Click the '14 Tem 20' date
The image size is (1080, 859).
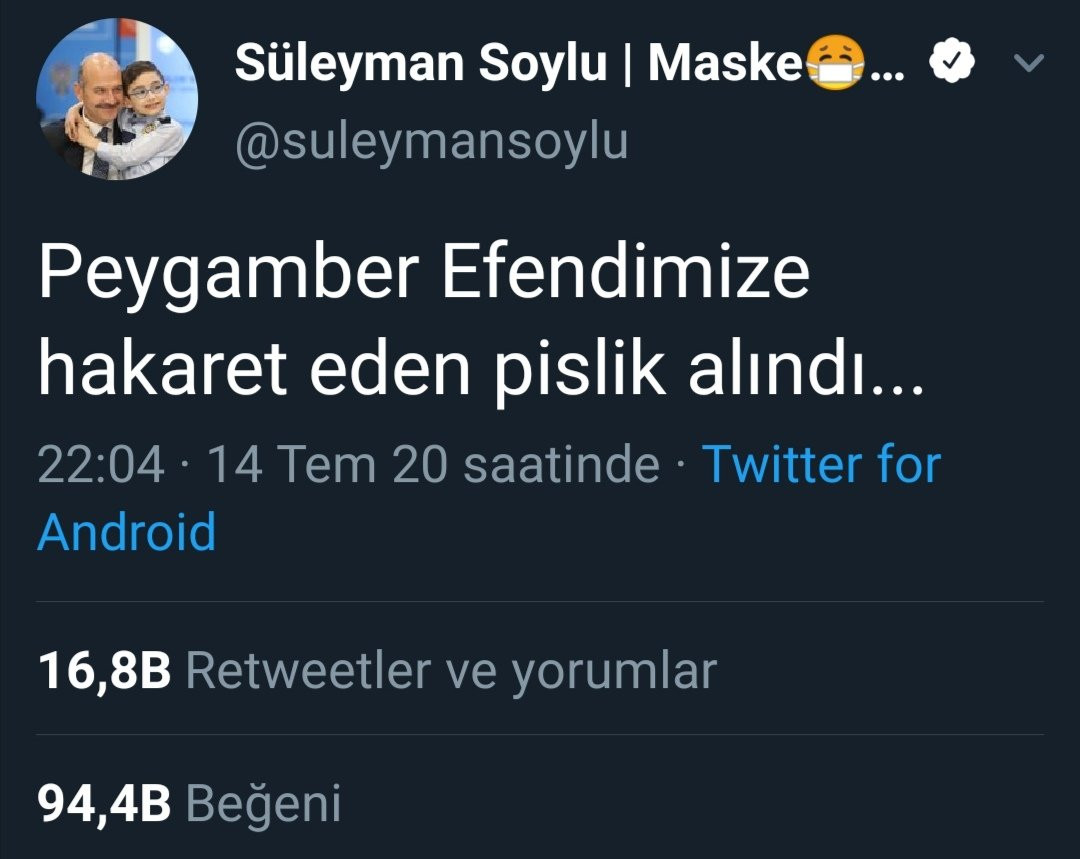[327, 464]
